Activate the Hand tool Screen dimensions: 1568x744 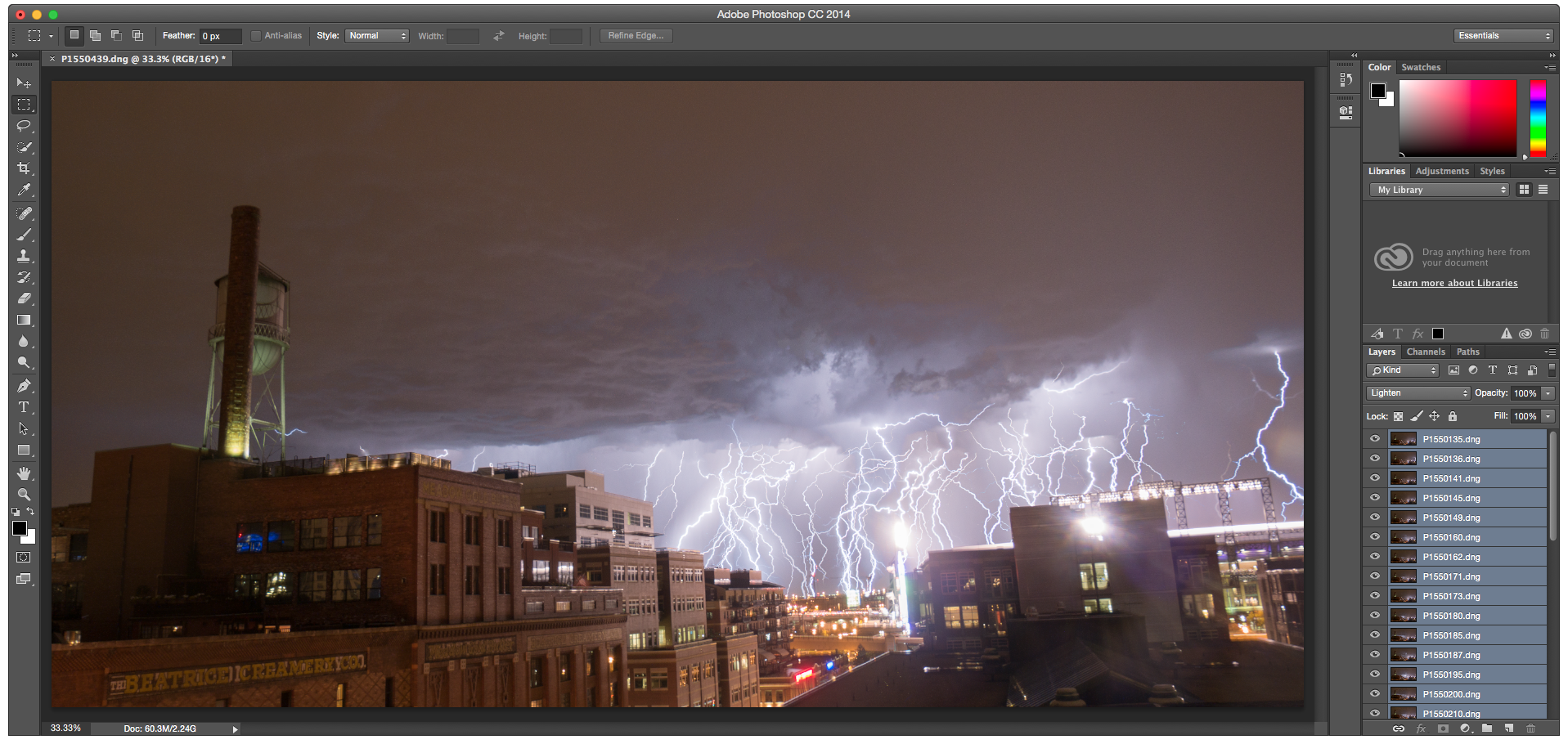click(24, 473)
